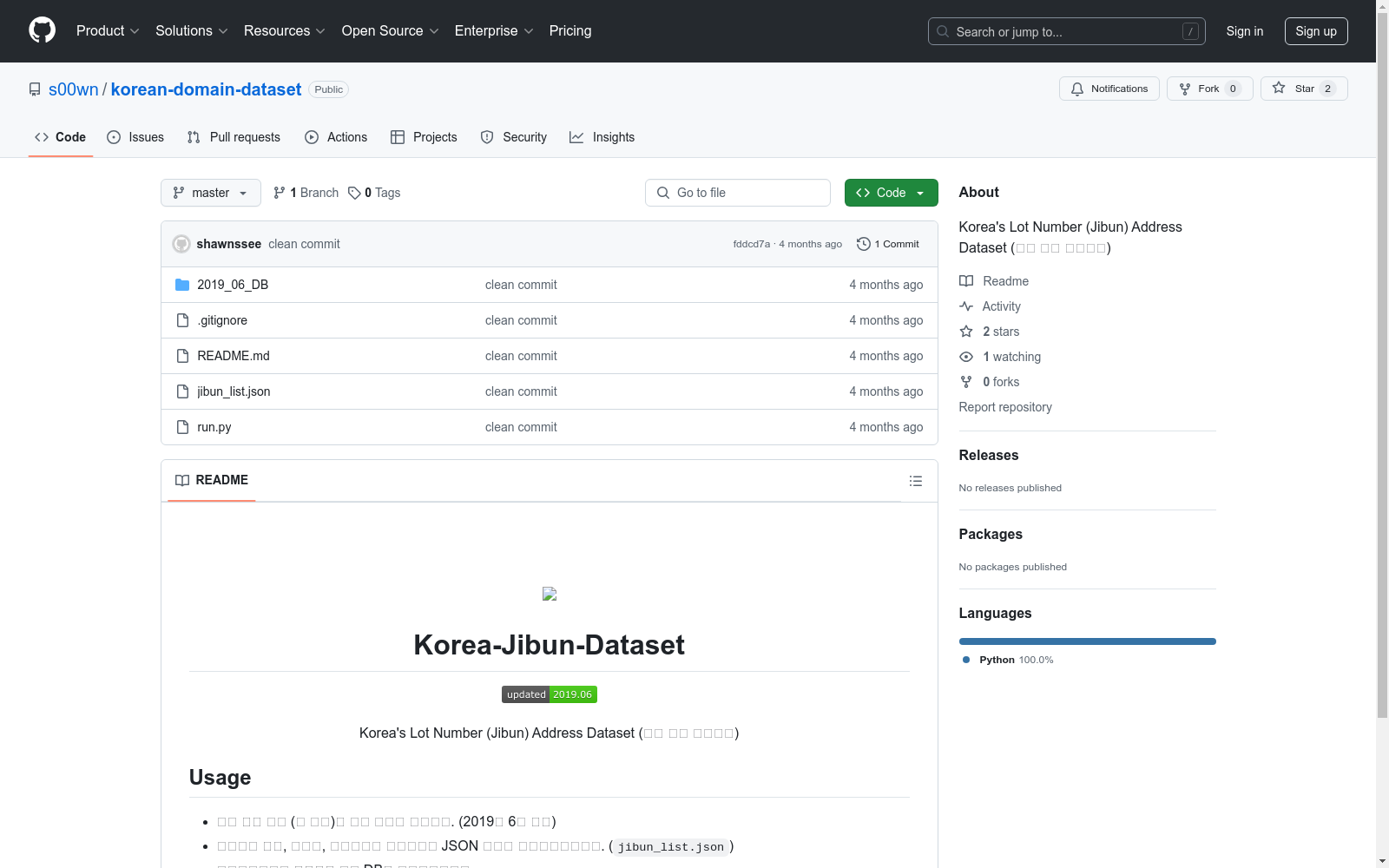Open the README outline list icon
Image resolution: width=1389 pixels, height=868 pixels.
tap(916, 481)
